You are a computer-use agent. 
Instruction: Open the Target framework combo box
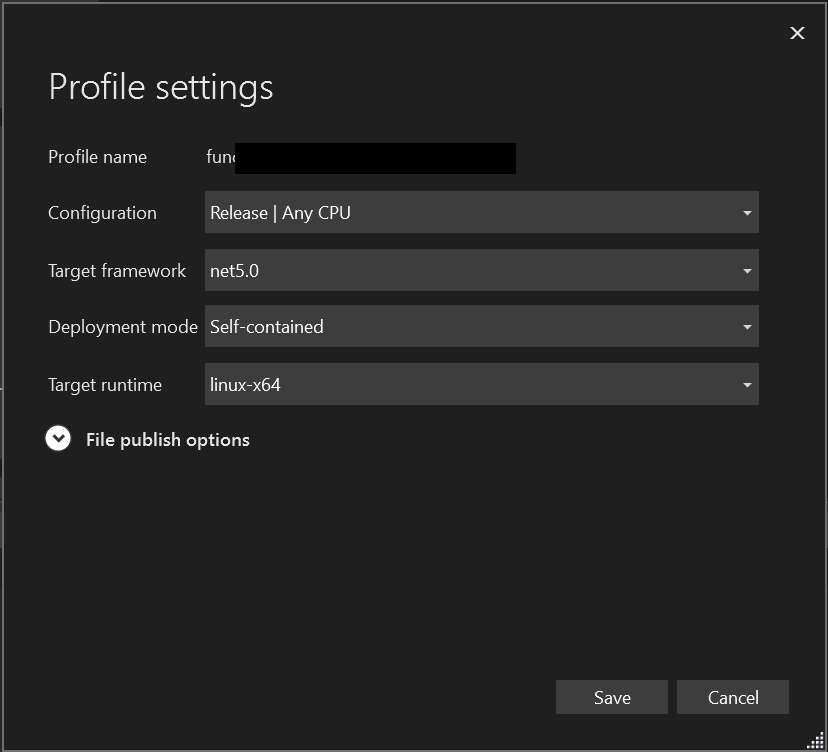[480, 270]
